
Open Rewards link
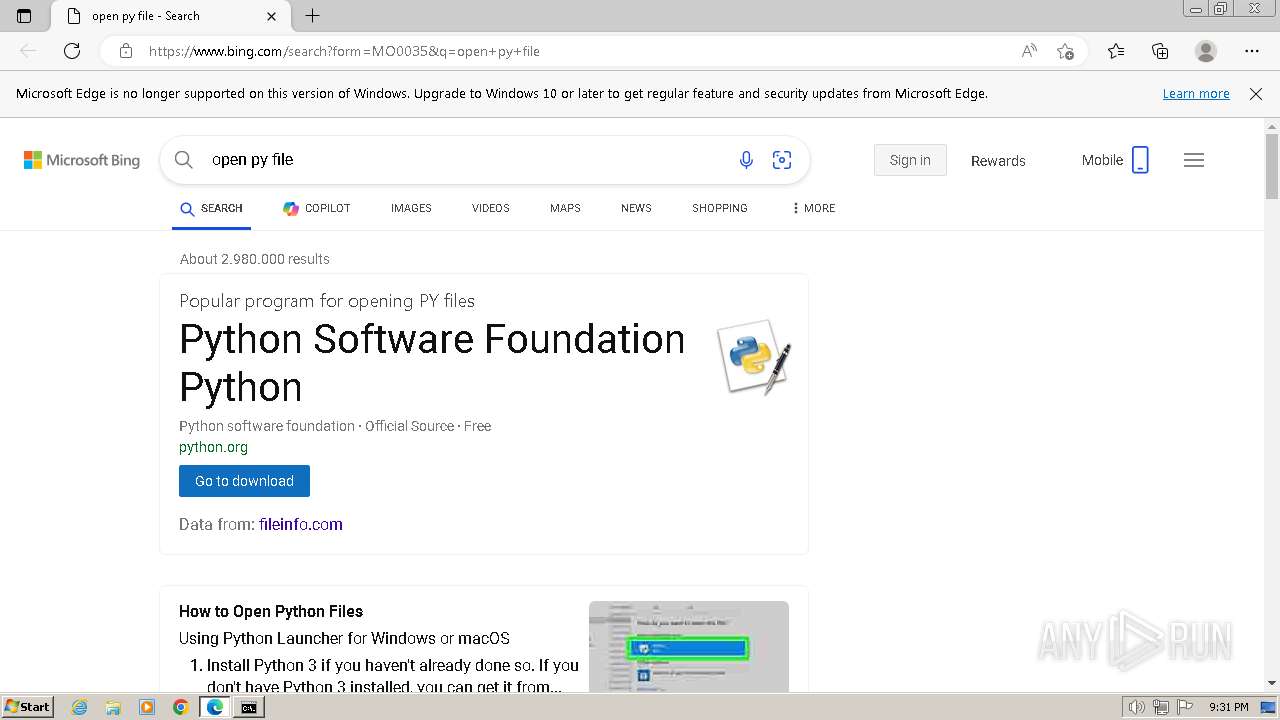(998, 160)
